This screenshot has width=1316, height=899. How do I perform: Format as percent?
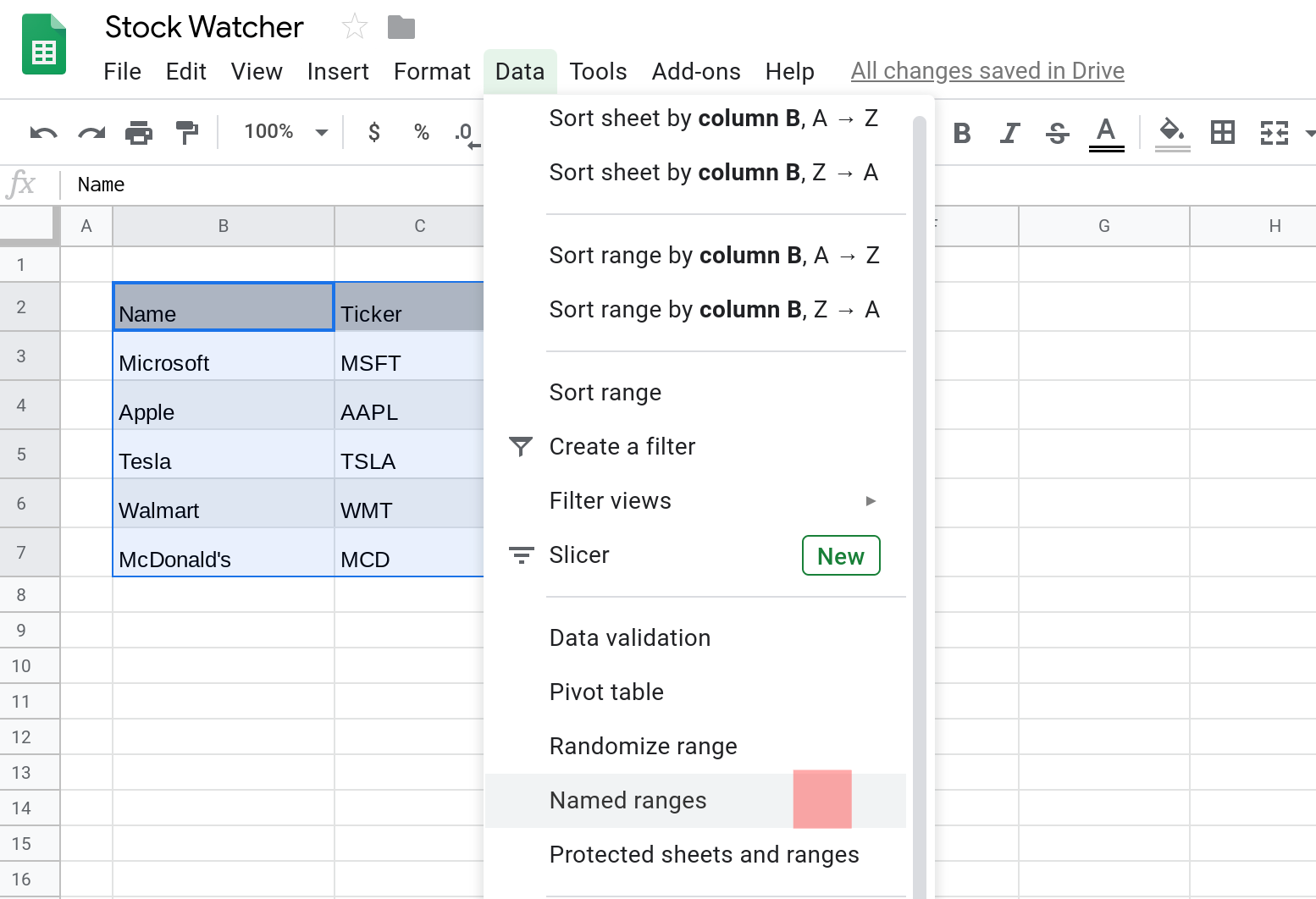click(x=422, y=132)
